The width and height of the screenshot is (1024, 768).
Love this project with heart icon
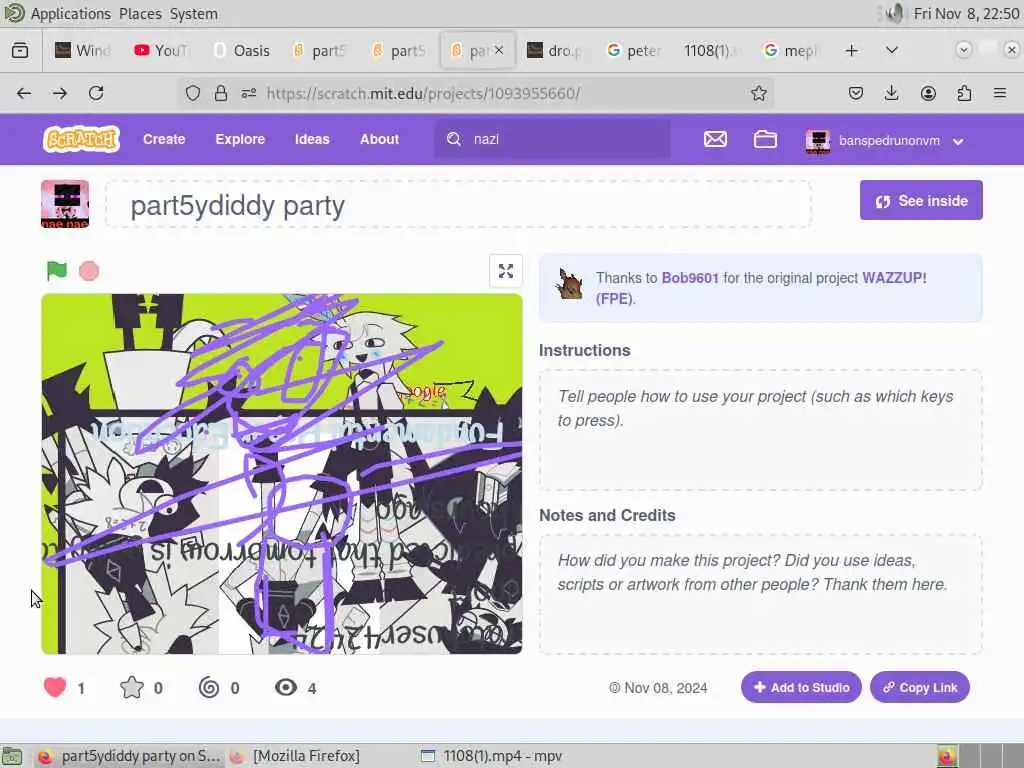[x=55, y=688]
